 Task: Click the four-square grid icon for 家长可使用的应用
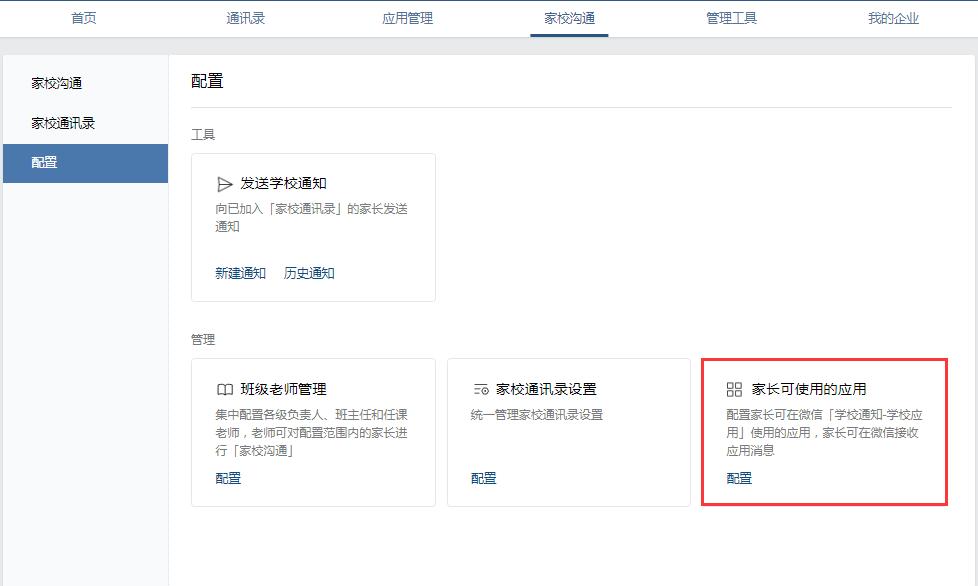pyautogui.click(x=735, y=389)
